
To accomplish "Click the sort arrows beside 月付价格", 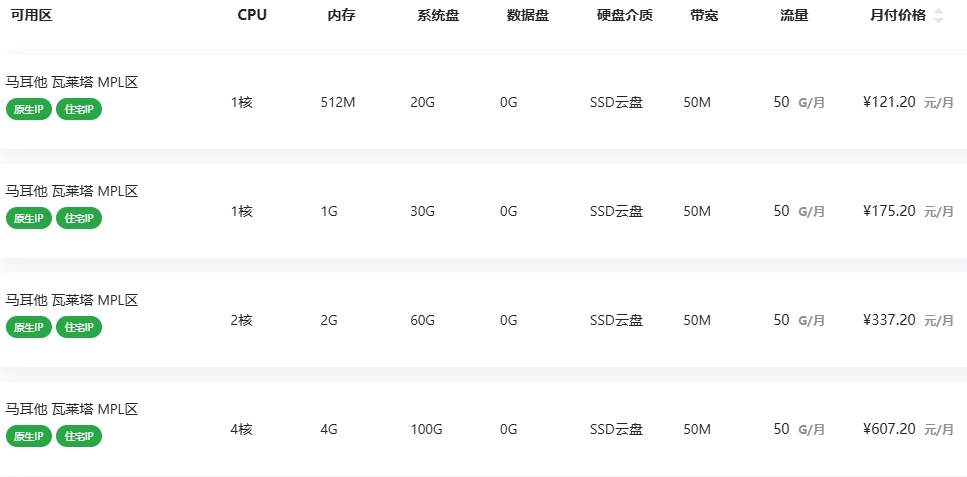I will [938, 15].
